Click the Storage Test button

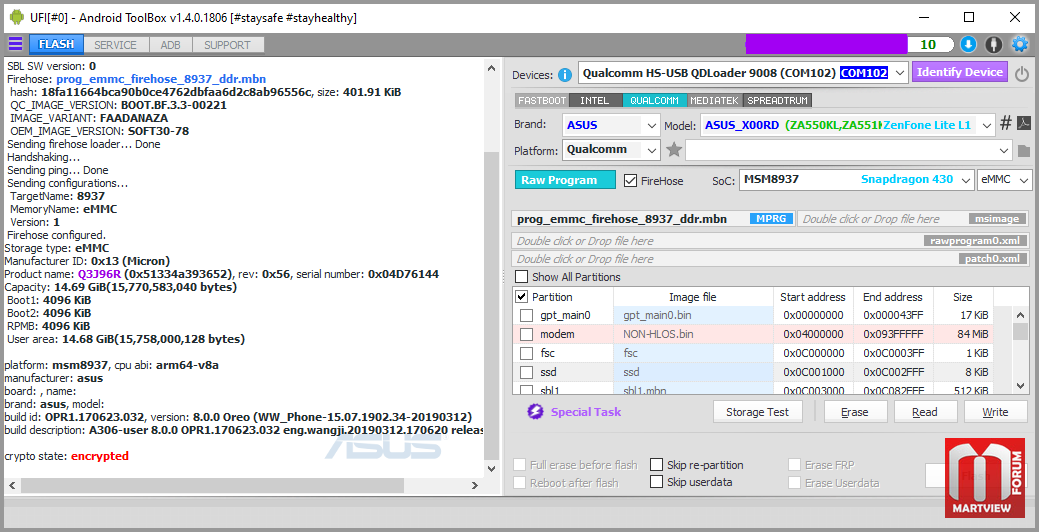point(757,412)
